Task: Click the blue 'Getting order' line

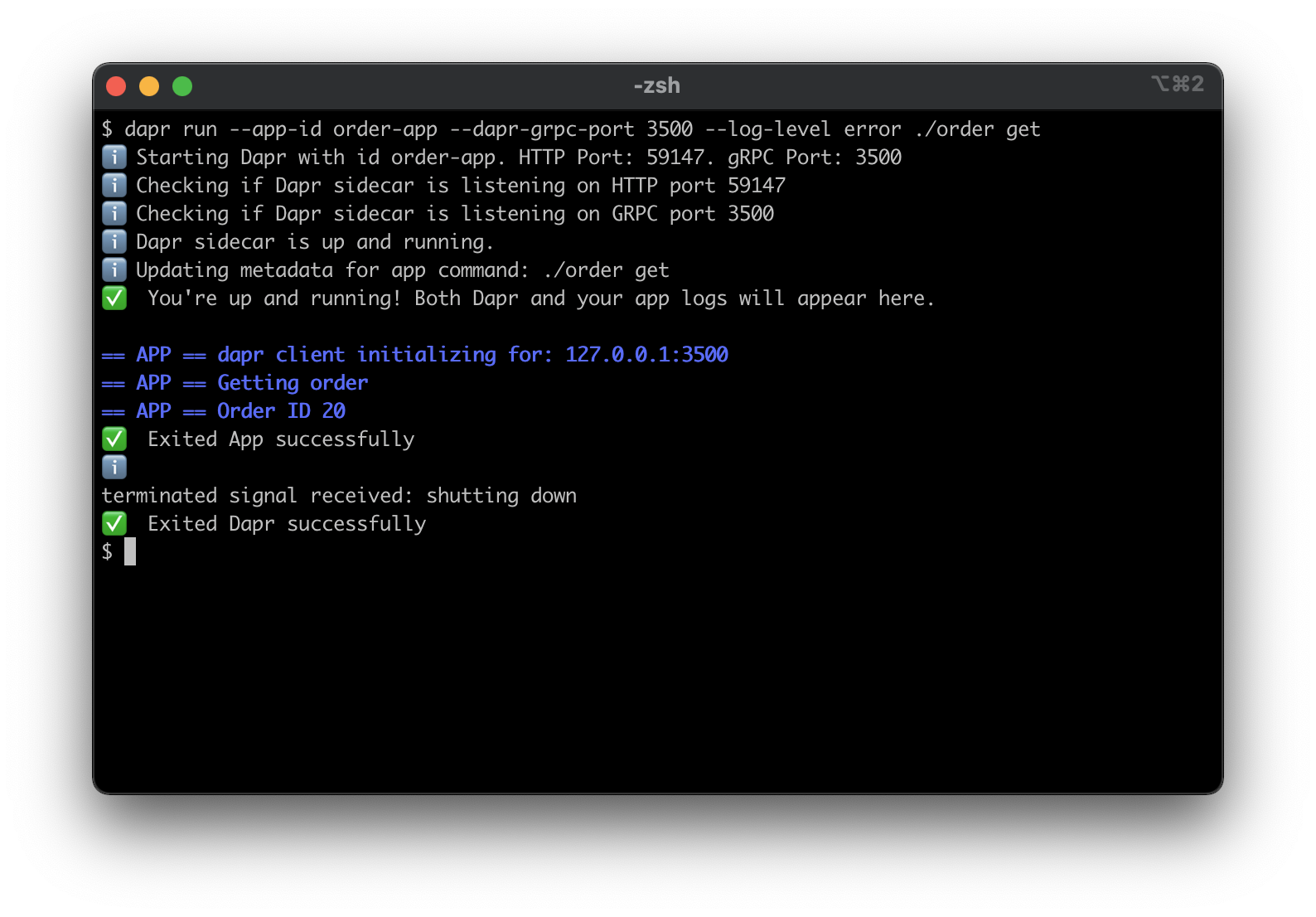Action: 235,383
